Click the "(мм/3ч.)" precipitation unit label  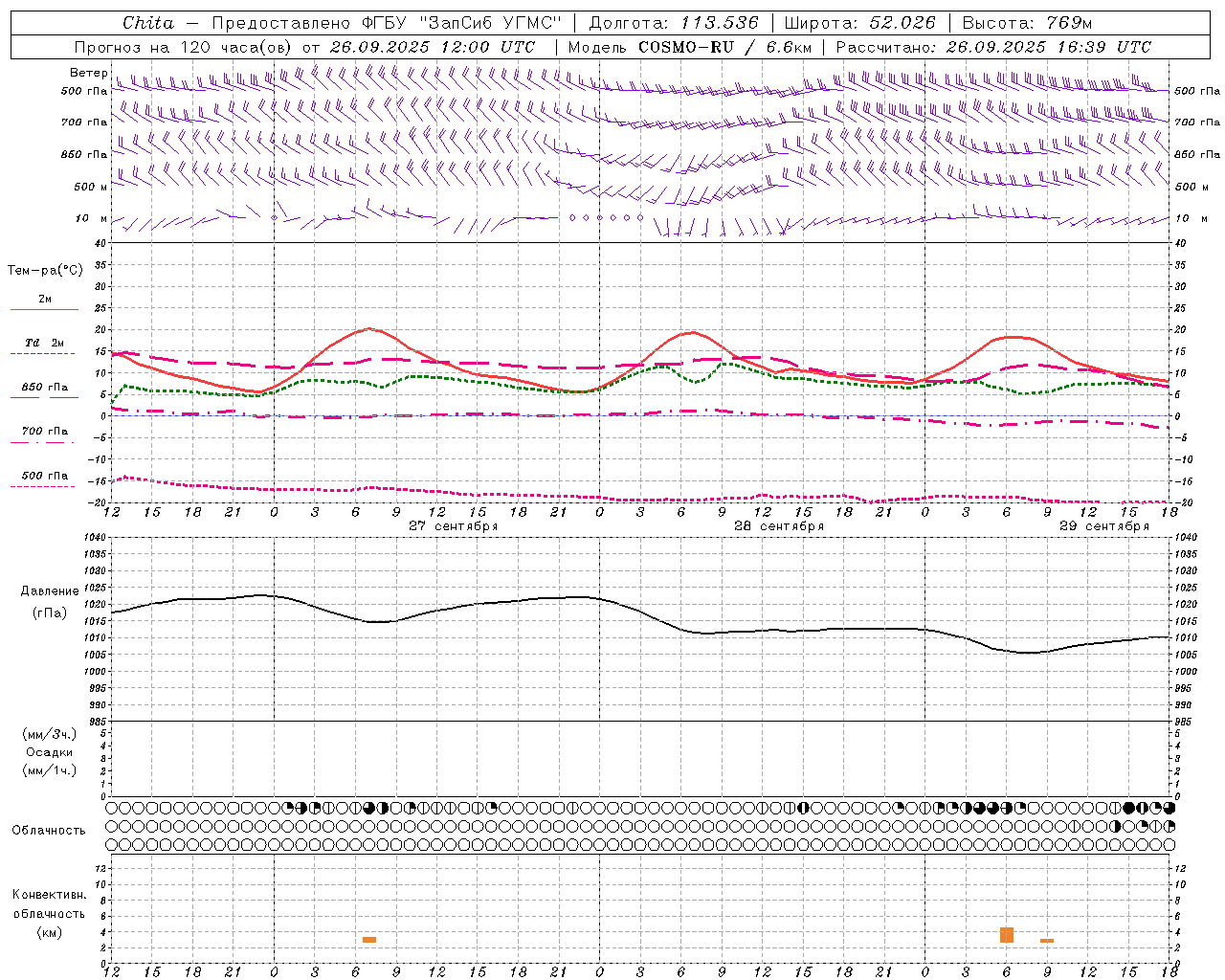pos(50,734)
